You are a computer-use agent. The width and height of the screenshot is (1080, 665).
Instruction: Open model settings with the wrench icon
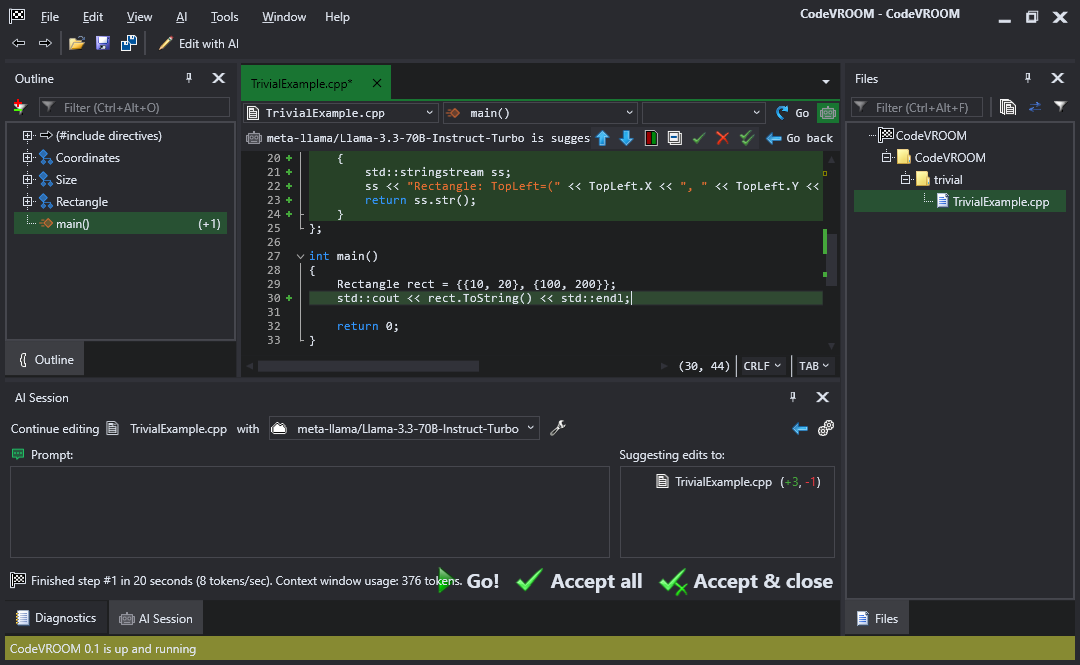(x=558, y=428)
